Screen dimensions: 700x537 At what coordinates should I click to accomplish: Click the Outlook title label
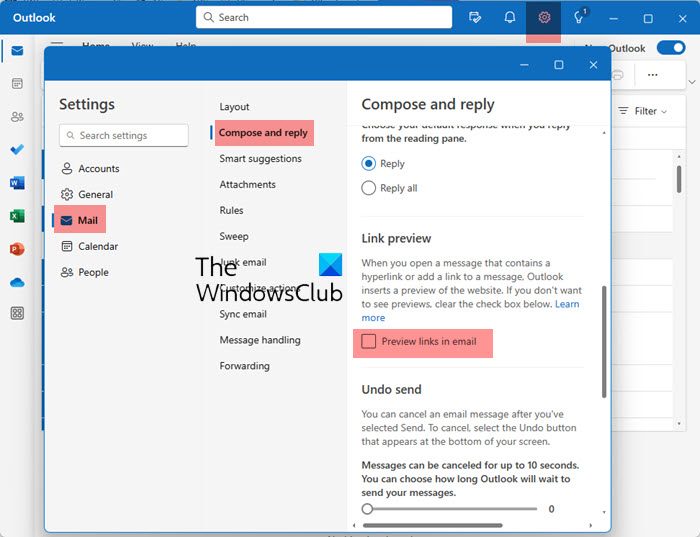pos(34,18)
